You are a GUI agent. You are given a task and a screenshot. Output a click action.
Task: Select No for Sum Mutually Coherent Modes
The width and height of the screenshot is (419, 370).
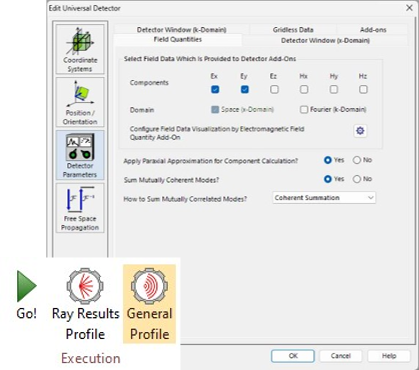pyautogui.click(x=357, y=179)
